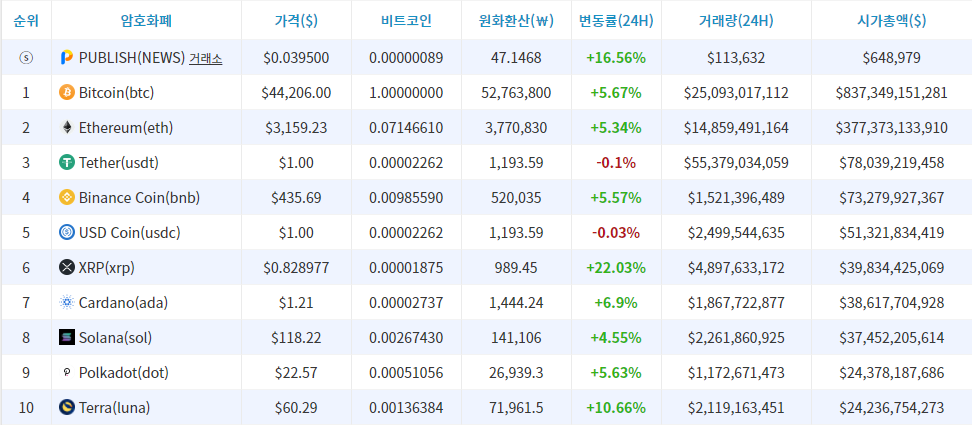Click Terra price $60.29
This screenshot has height=425, width=972.
[x=296, y=408]
